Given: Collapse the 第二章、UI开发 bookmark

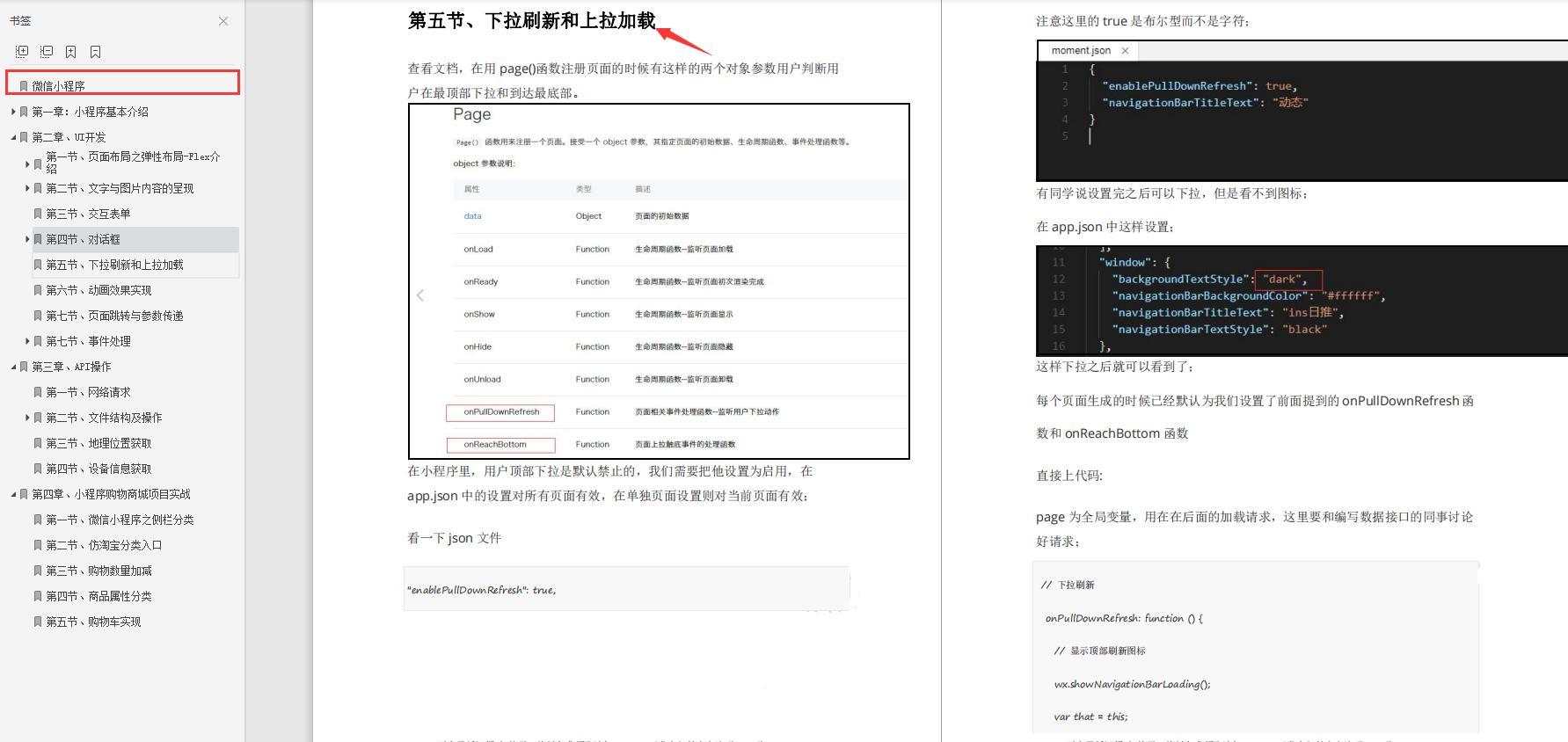Looking at the screenshot, I should click(x=13, y=137).
